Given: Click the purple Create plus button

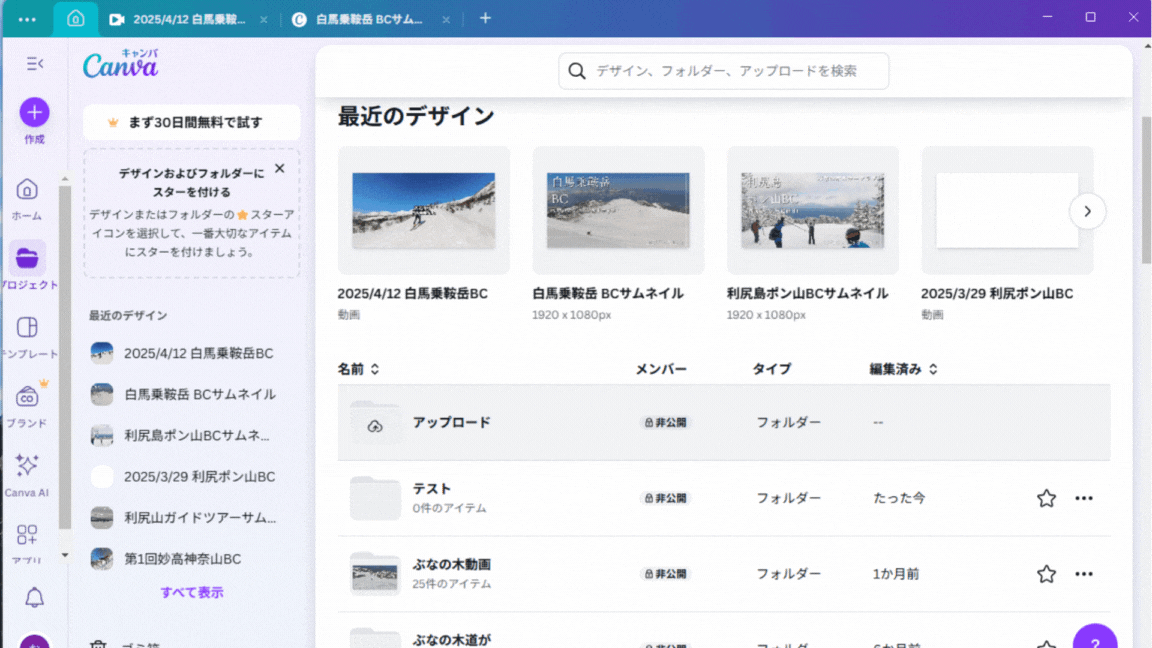Looking at the screenshot, I should (34, 112).
